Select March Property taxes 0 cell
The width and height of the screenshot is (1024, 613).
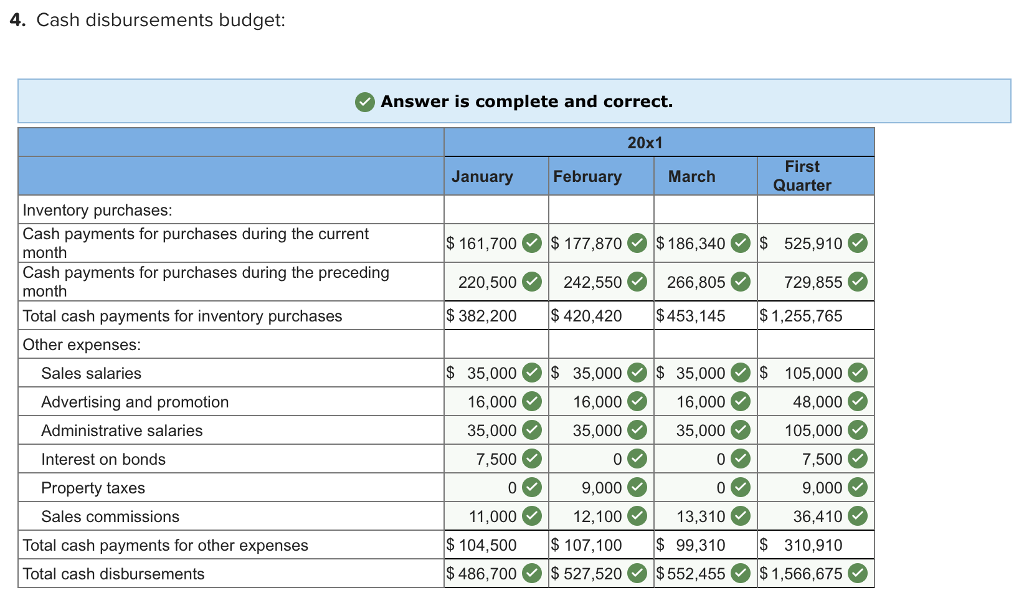pyautogui.click(x=706, y=488)
